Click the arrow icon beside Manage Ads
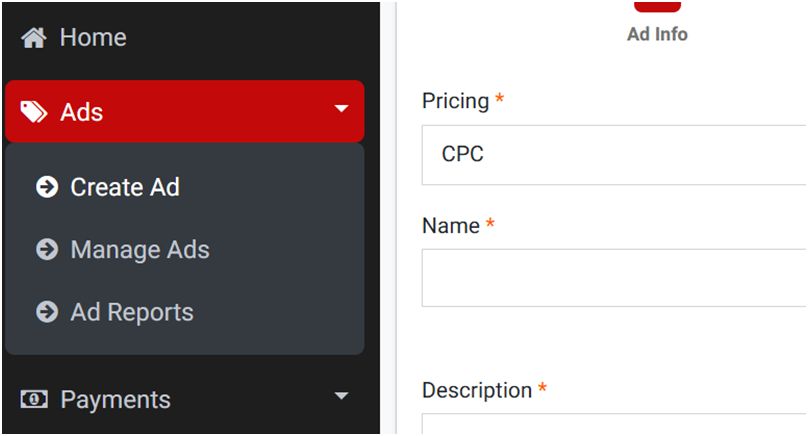 tap(47, 249)
